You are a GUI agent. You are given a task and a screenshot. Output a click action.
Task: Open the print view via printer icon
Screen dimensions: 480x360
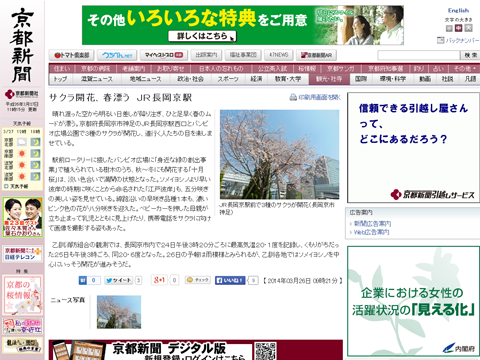pyautogui.click(x=293, y=97)
